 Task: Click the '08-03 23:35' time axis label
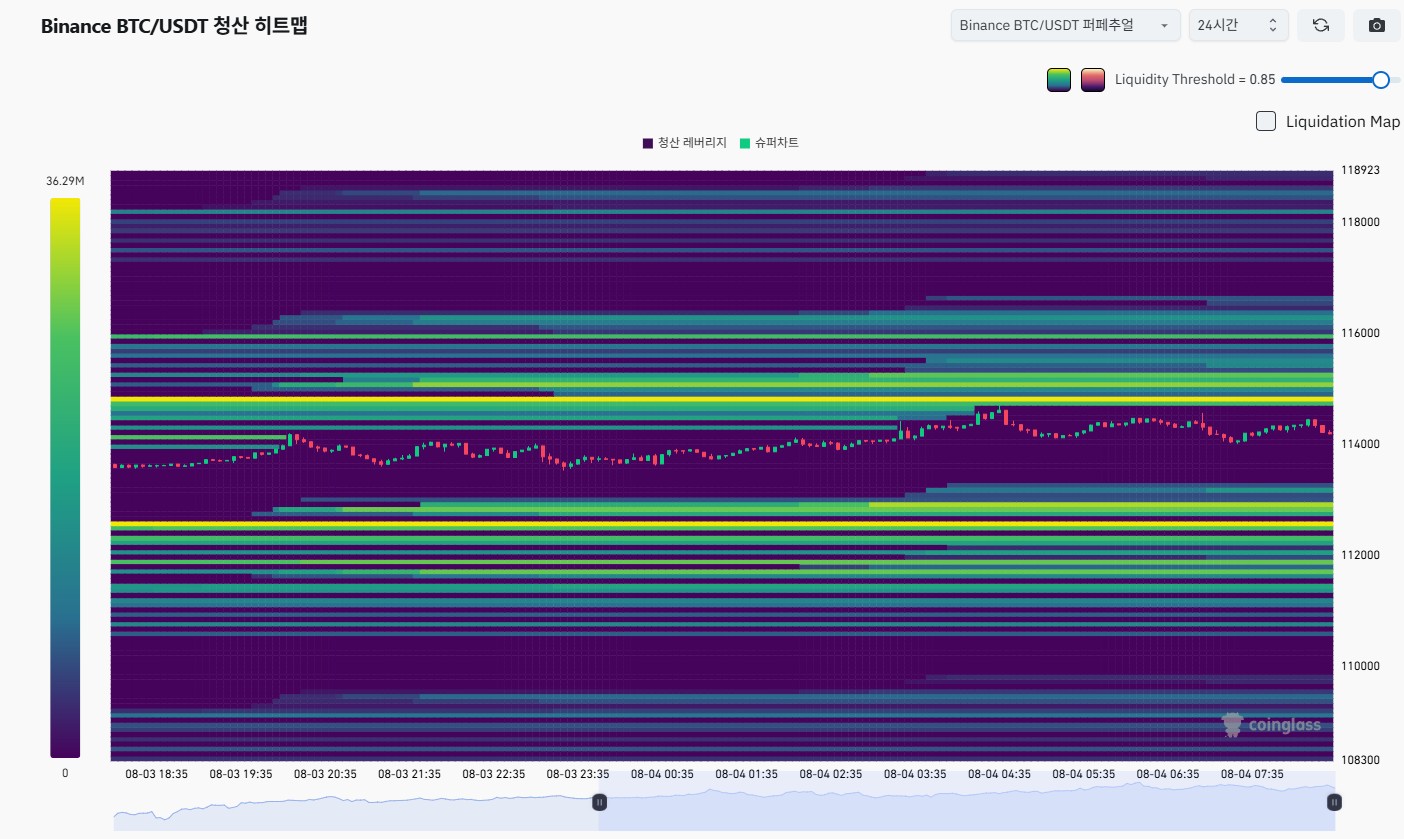coord(578,774)
